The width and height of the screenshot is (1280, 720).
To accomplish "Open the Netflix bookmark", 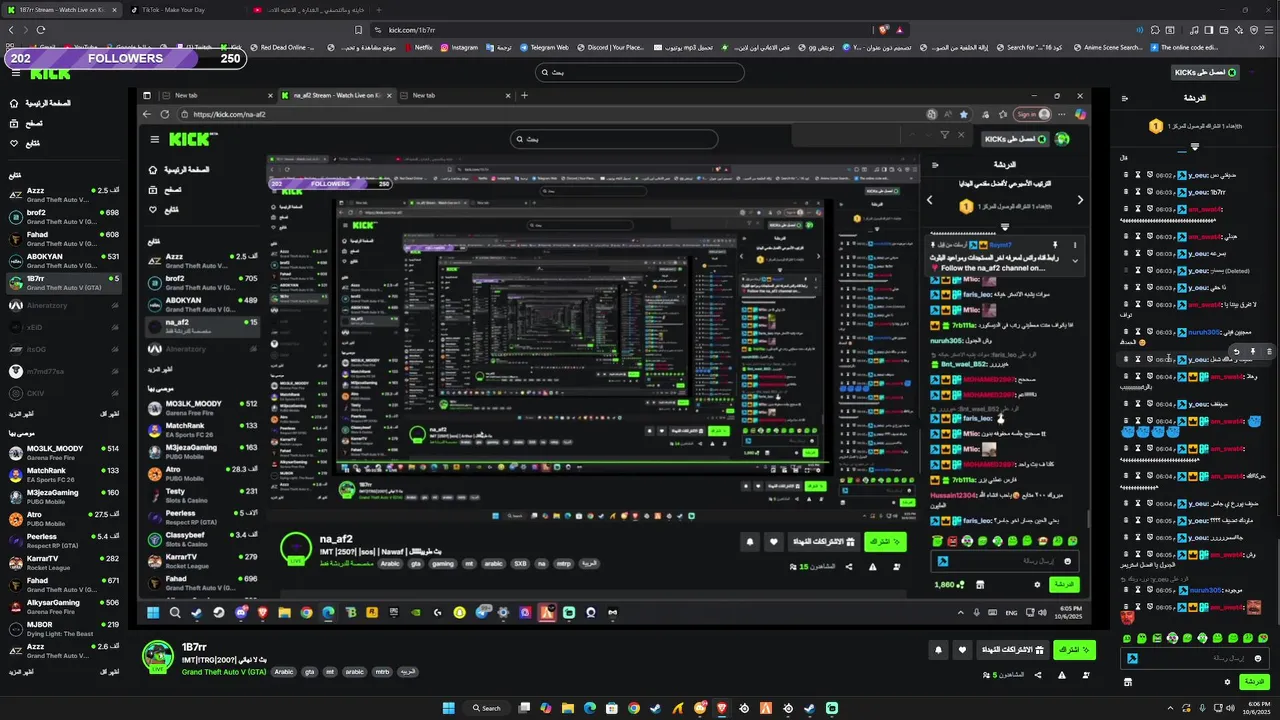I will coord(417,47).
